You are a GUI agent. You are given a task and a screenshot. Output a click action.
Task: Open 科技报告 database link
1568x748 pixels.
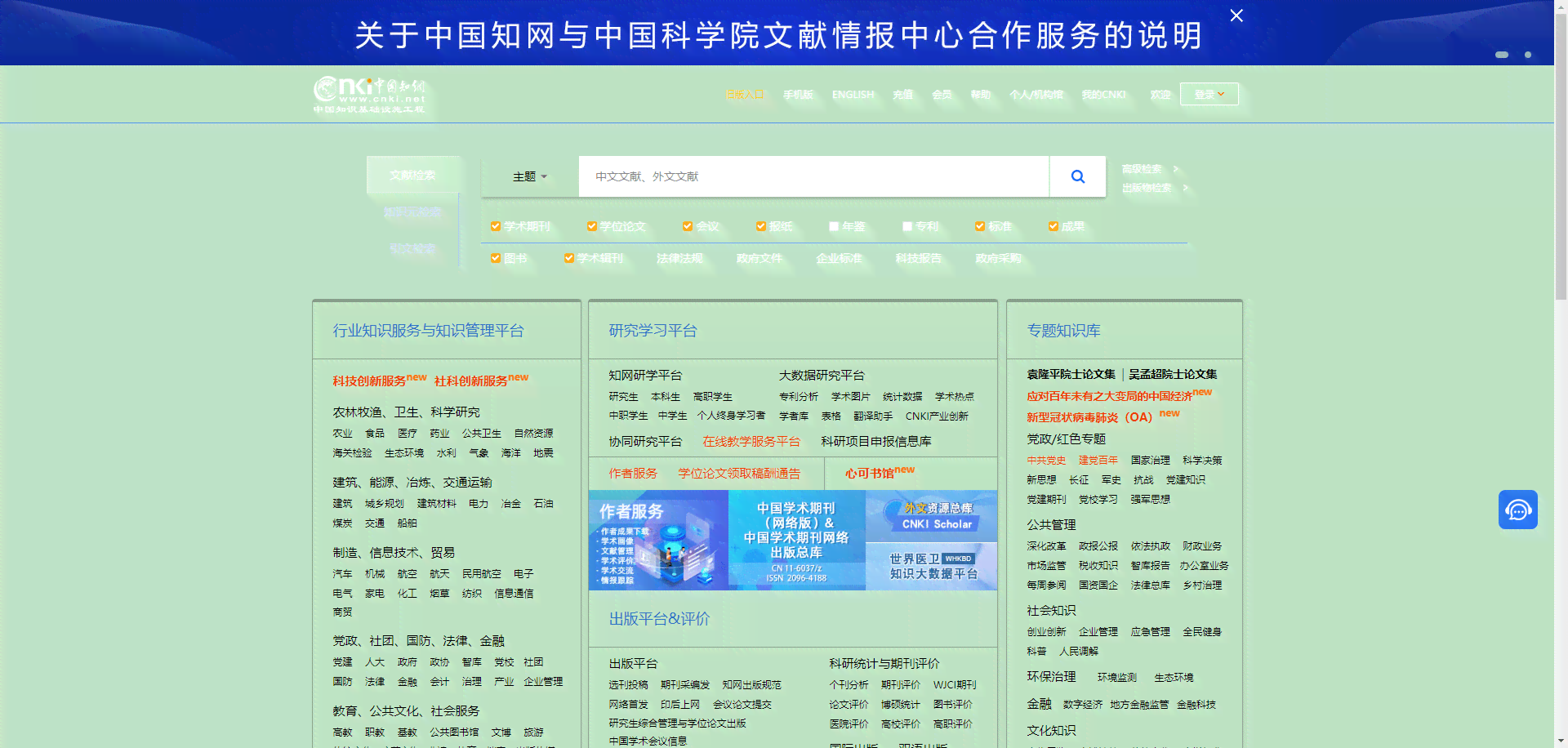pyautogui.click(x=918, y=258)
